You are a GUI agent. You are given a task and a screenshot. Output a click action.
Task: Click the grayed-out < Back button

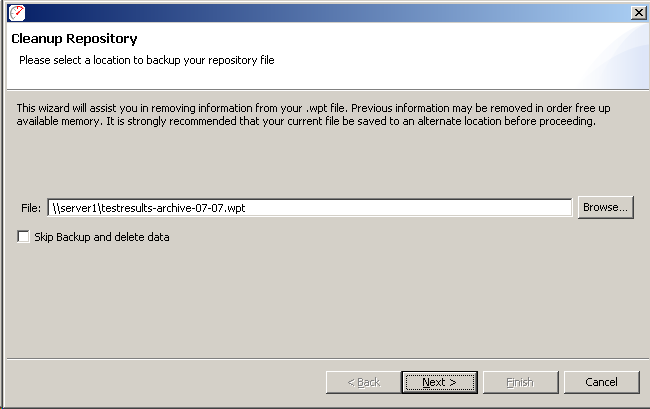[364, 382]
